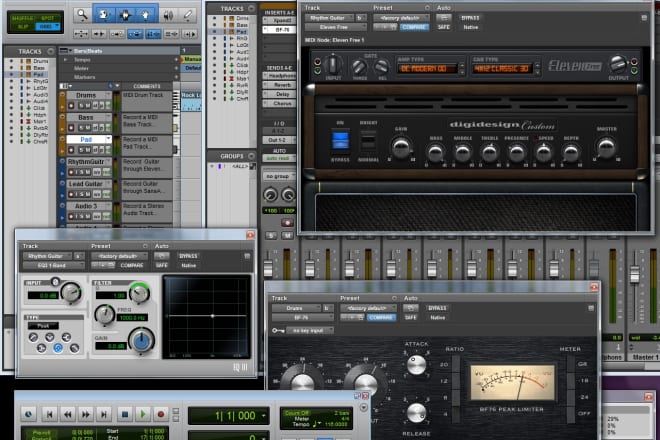Open the no key input dropdown in the BF-76
Image resolution: width=660 pixels, height=440 pixels.
(x=310, y=331)
